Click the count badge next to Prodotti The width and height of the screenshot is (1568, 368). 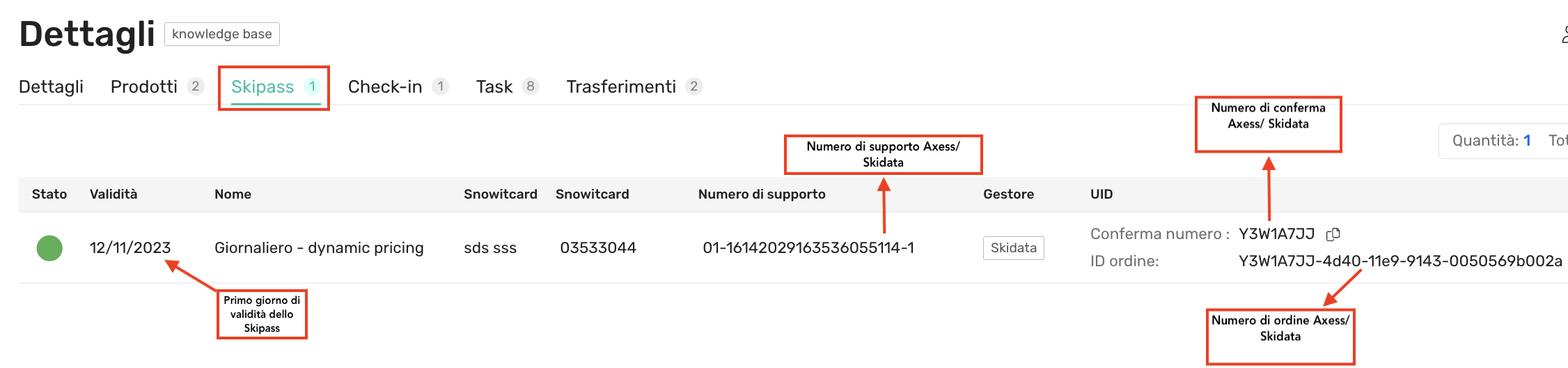click(196, 86)
